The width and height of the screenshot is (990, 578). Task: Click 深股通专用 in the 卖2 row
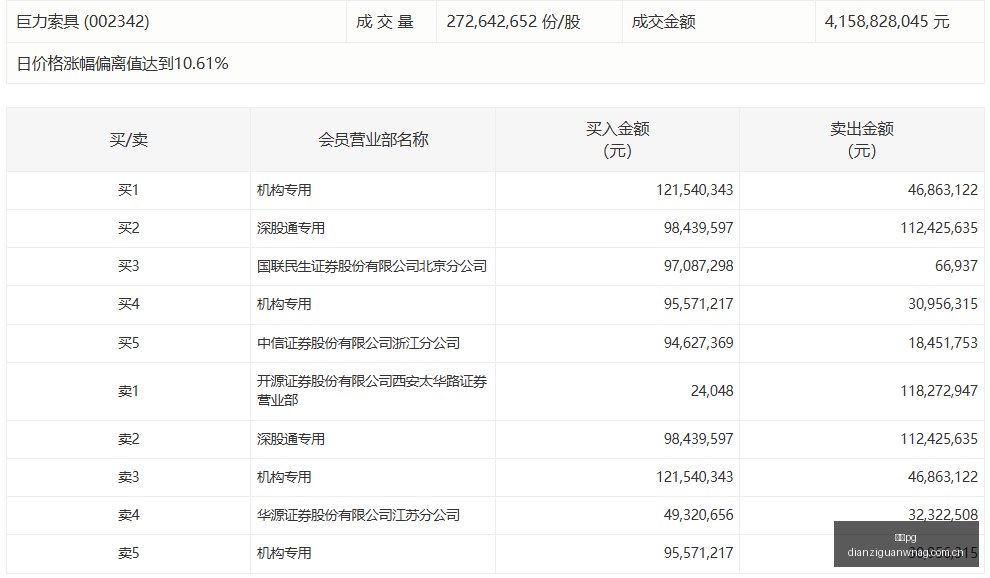coord(290,439)
